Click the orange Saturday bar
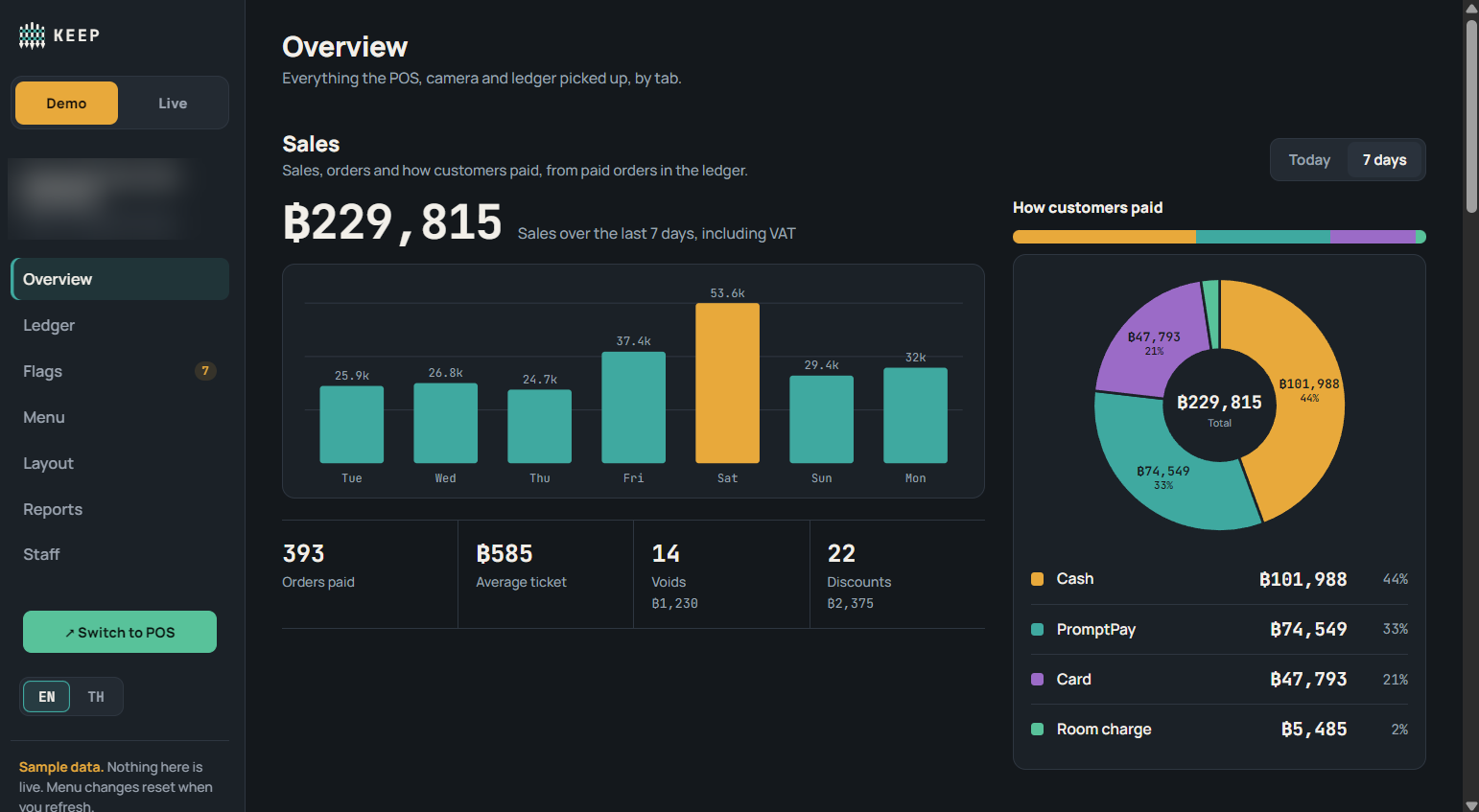 727,383
